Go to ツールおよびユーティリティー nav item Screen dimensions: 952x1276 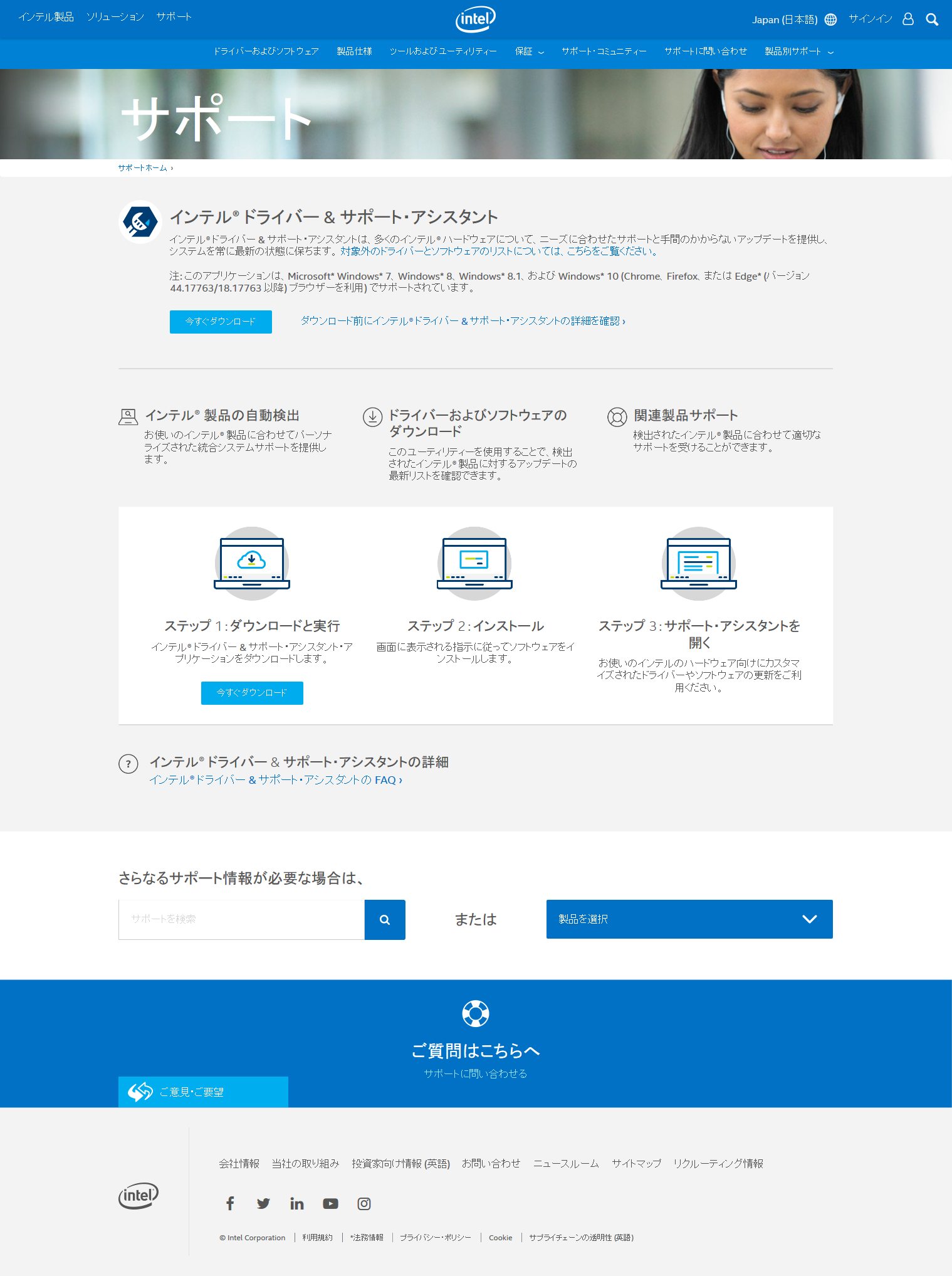[443, 51]
